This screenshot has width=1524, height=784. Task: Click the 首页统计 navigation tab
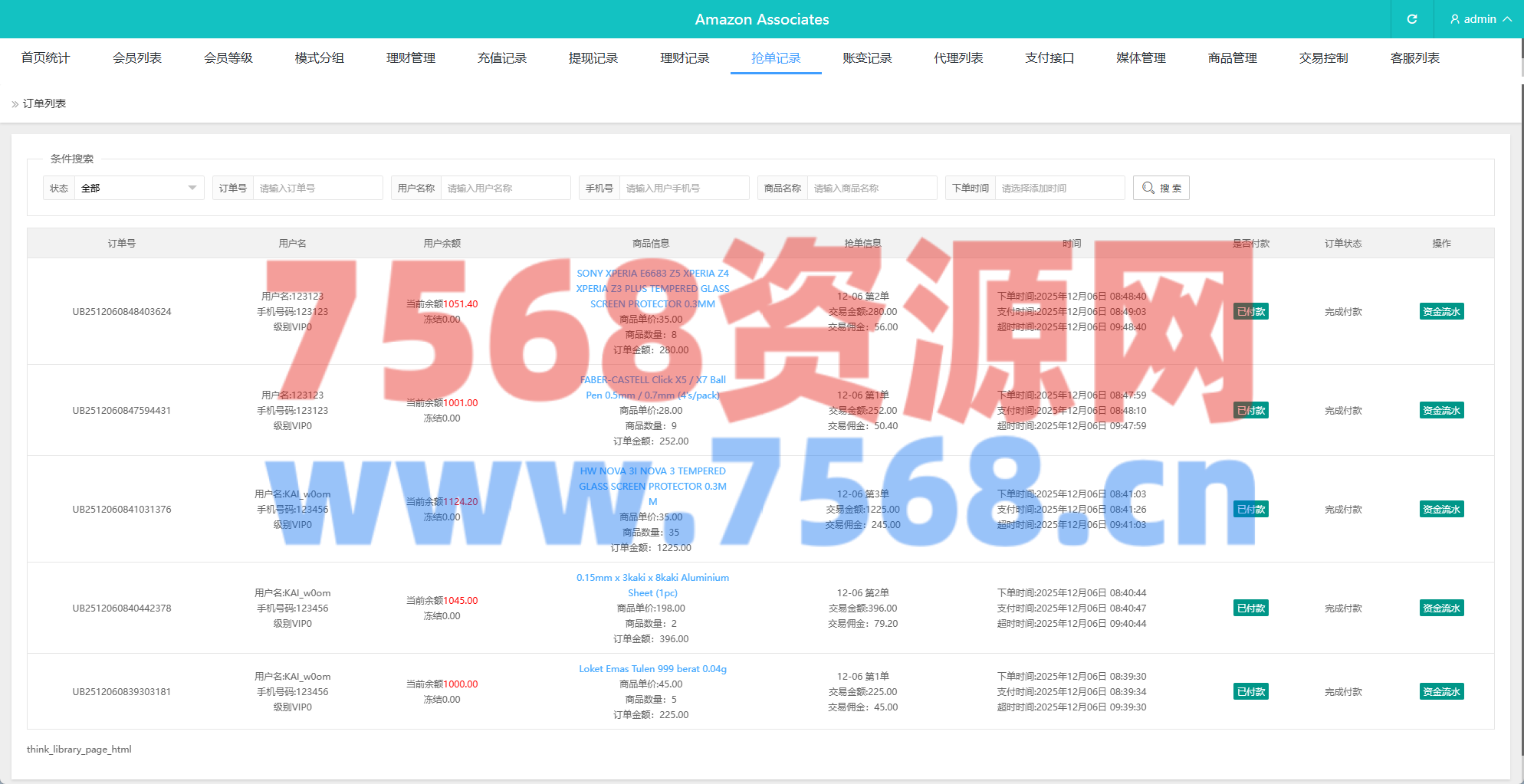[x=45, y=58]
